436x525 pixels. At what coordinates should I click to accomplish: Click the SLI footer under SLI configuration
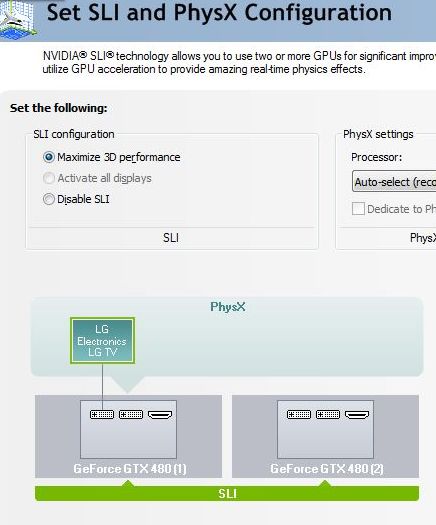171,238
